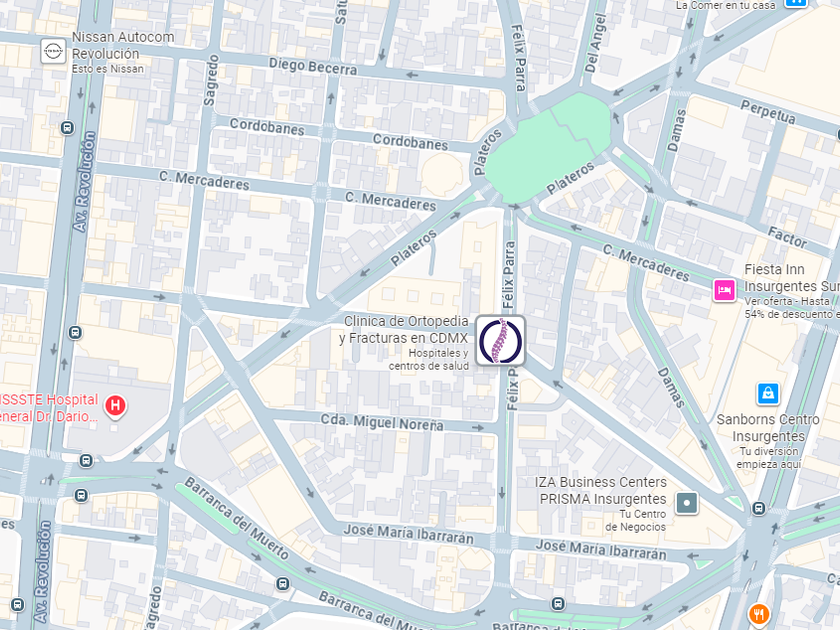Viewport: 840px width, 630px height.
Task: Click the Fiesta Inn pink hotel marker
Action: 724,290
